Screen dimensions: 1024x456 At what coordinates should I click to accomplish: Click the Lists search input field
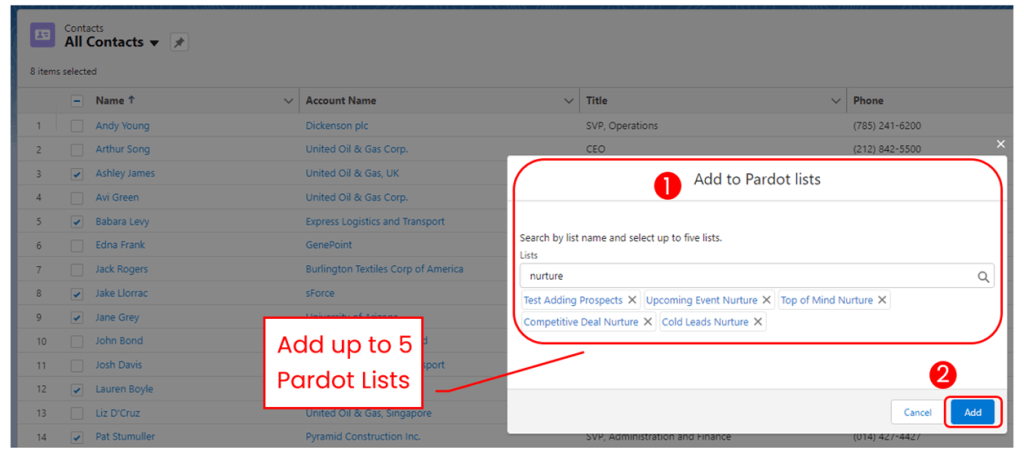tap(757, 276)
